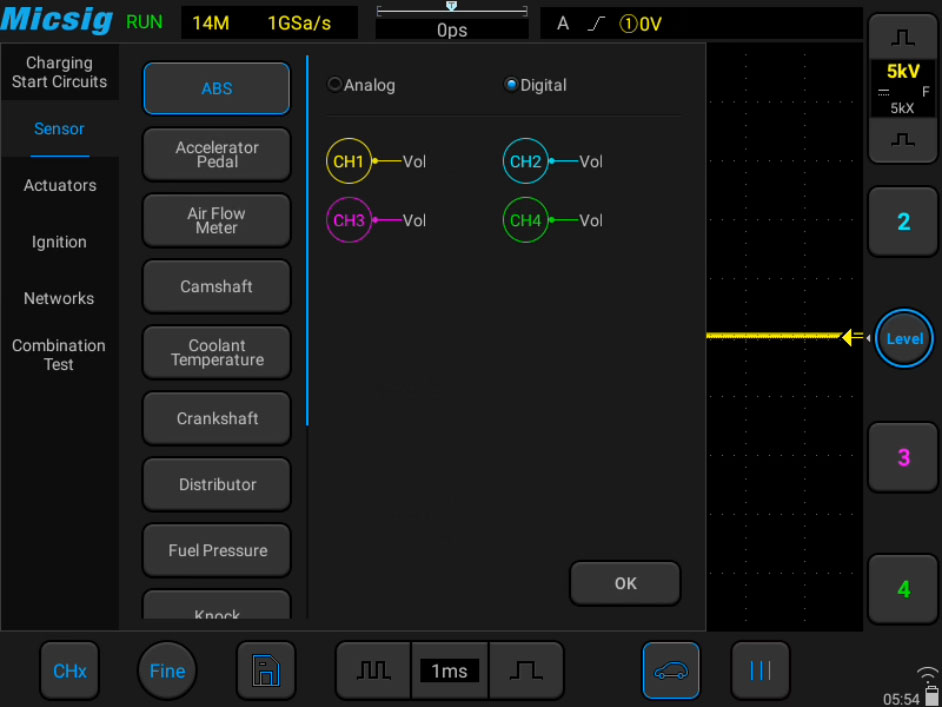Click the save floppy disk icon
Viewport: 942px width, 707px height.
[266, 670]
